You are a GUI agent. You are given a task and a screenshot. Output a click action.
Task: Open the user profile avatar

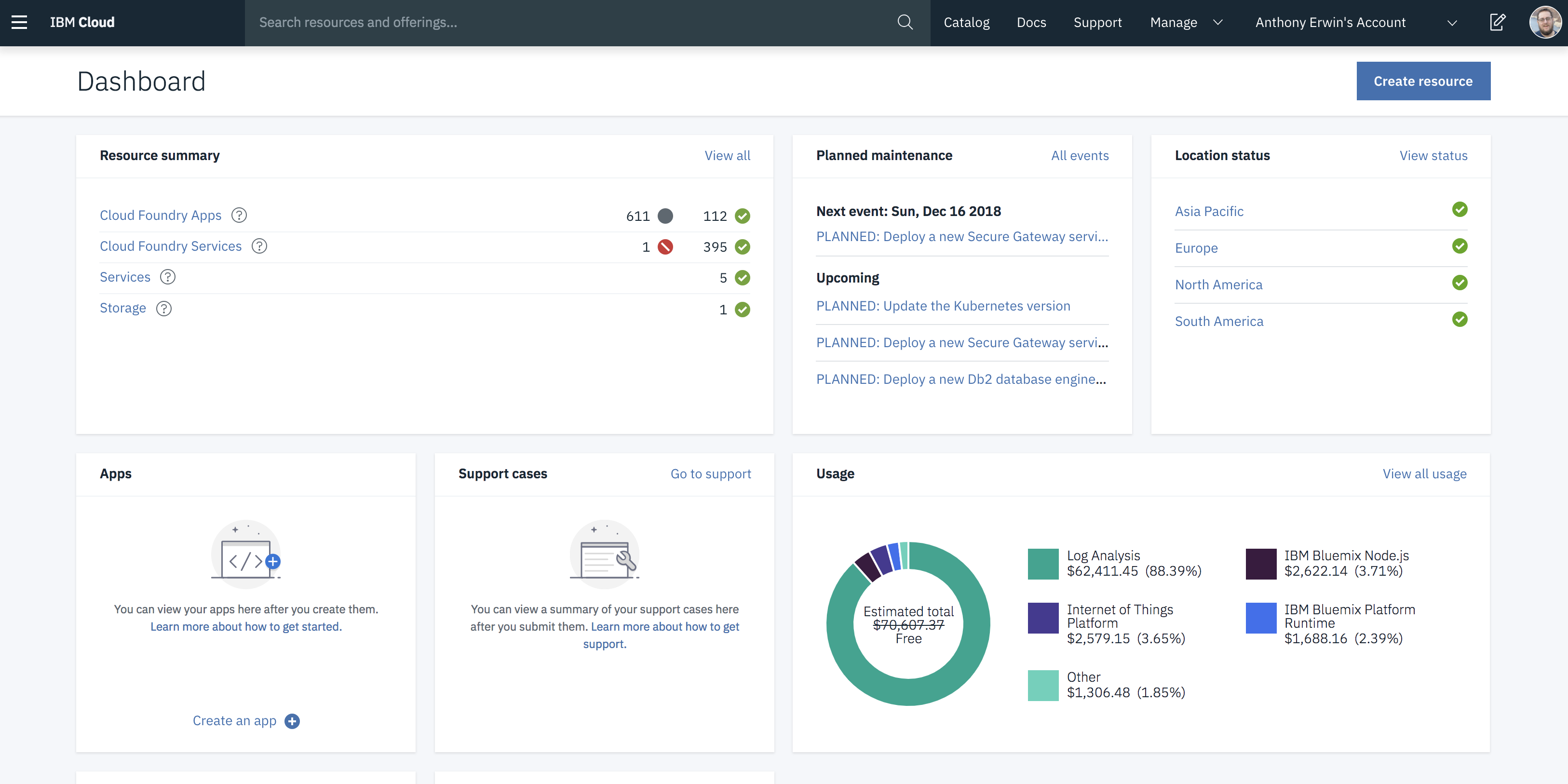pos(1545,23)
